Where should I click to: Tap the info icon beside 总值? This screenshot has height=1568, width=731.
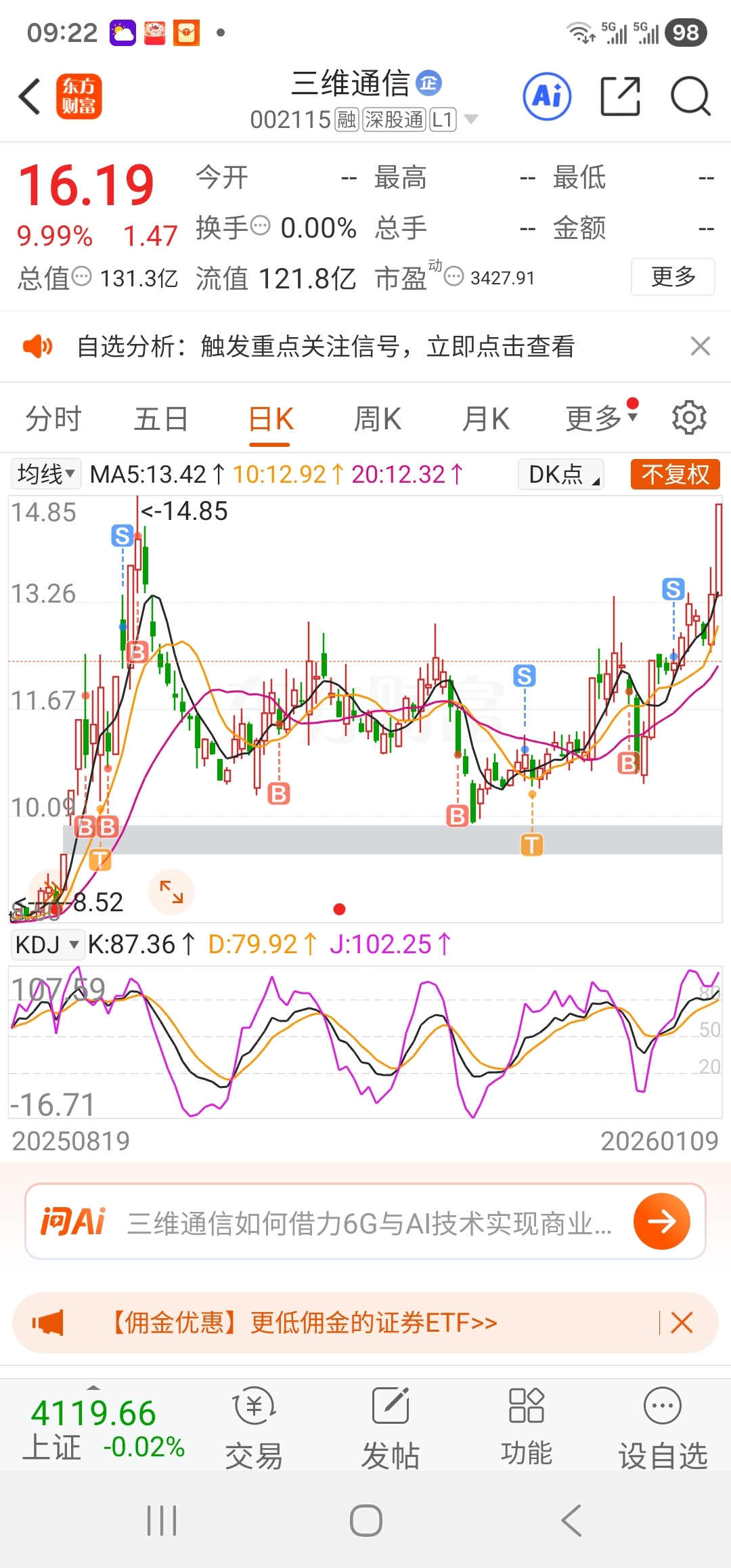point(81,276)
